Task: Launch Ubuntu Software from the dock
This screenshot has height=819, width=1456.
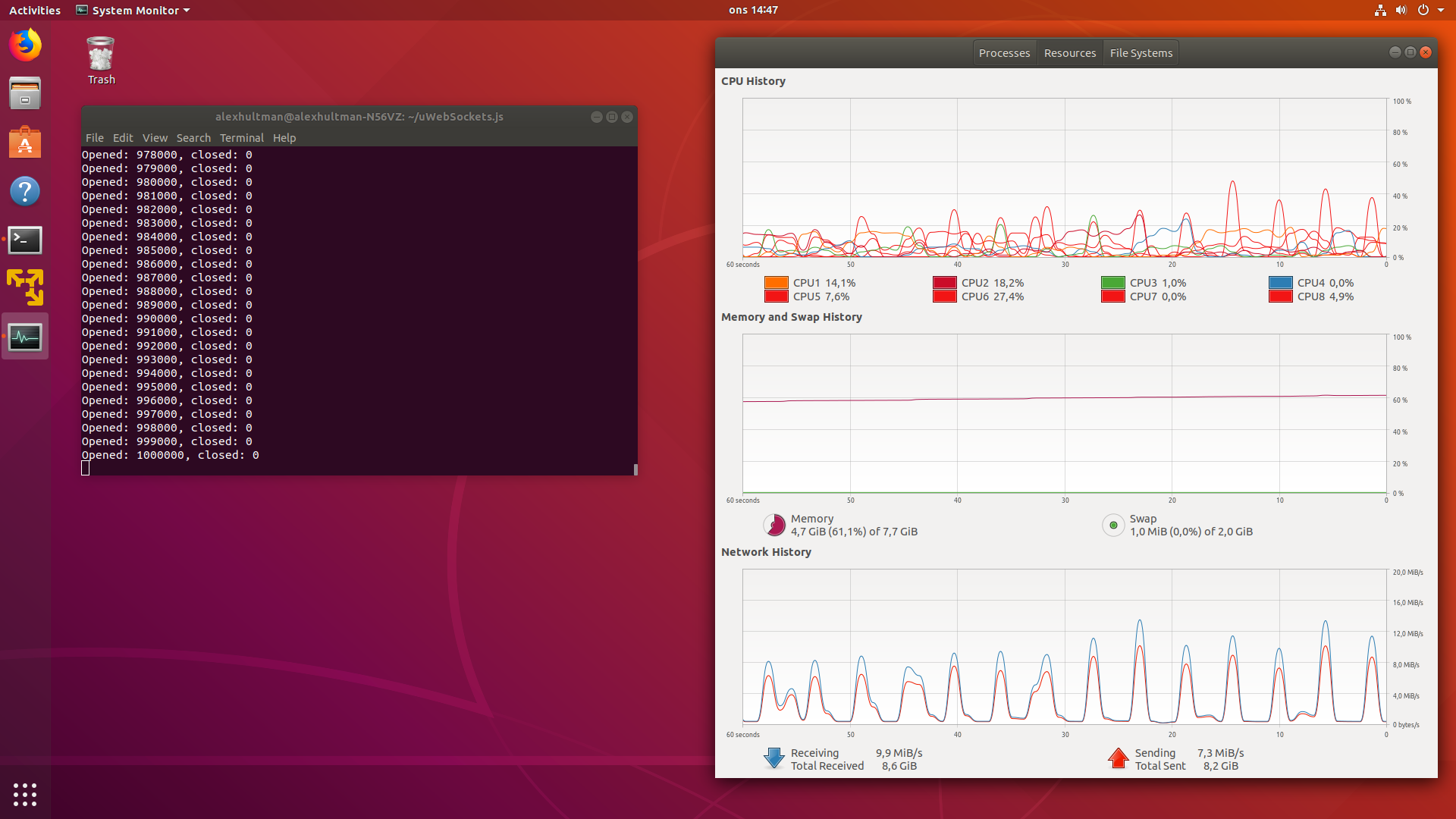Action: (25, 143)
